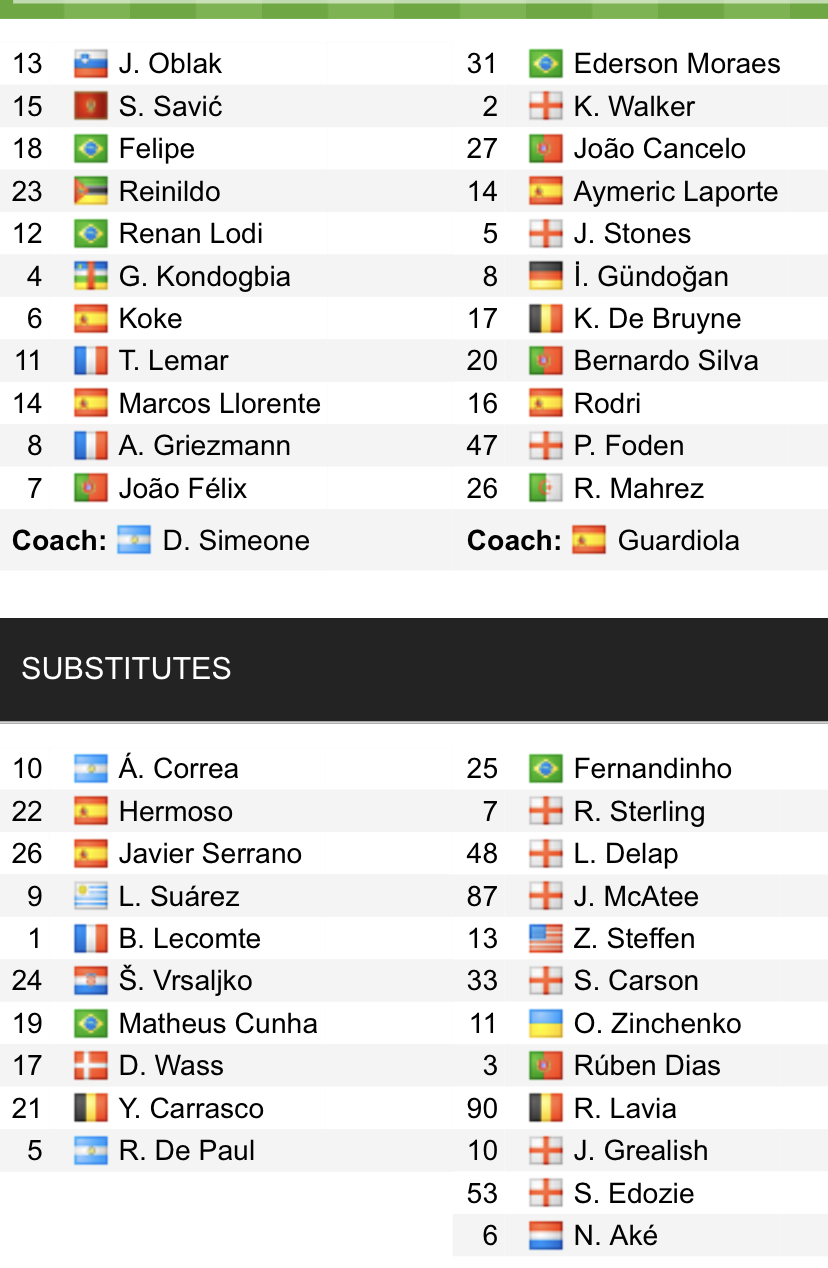Click the Argentina flag beside coach D. Simeone
Screen dimensions: 828x1268
point(134,540)
